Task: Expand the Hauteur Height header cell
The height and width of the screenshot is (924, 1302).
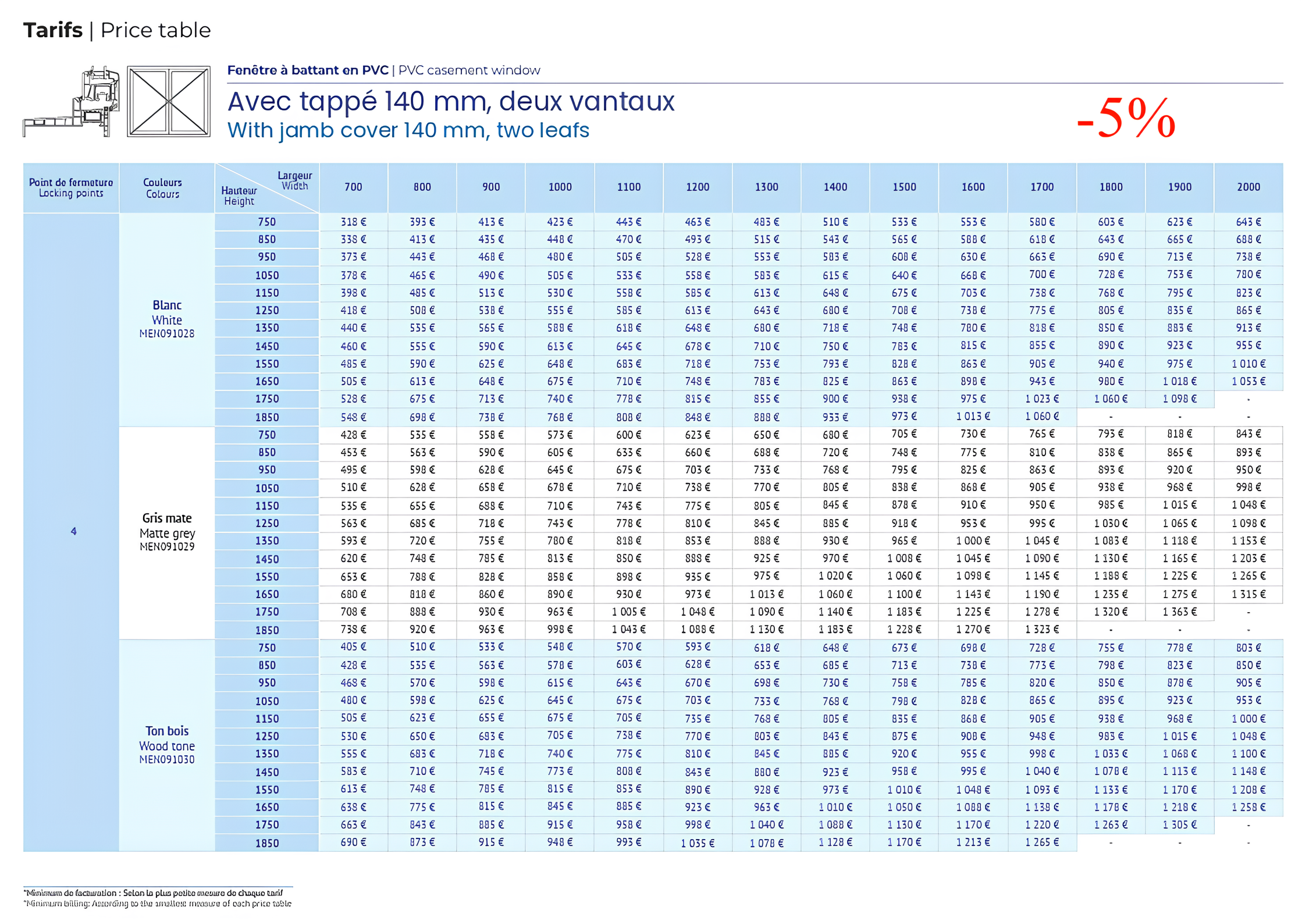Action: point(240,196)
